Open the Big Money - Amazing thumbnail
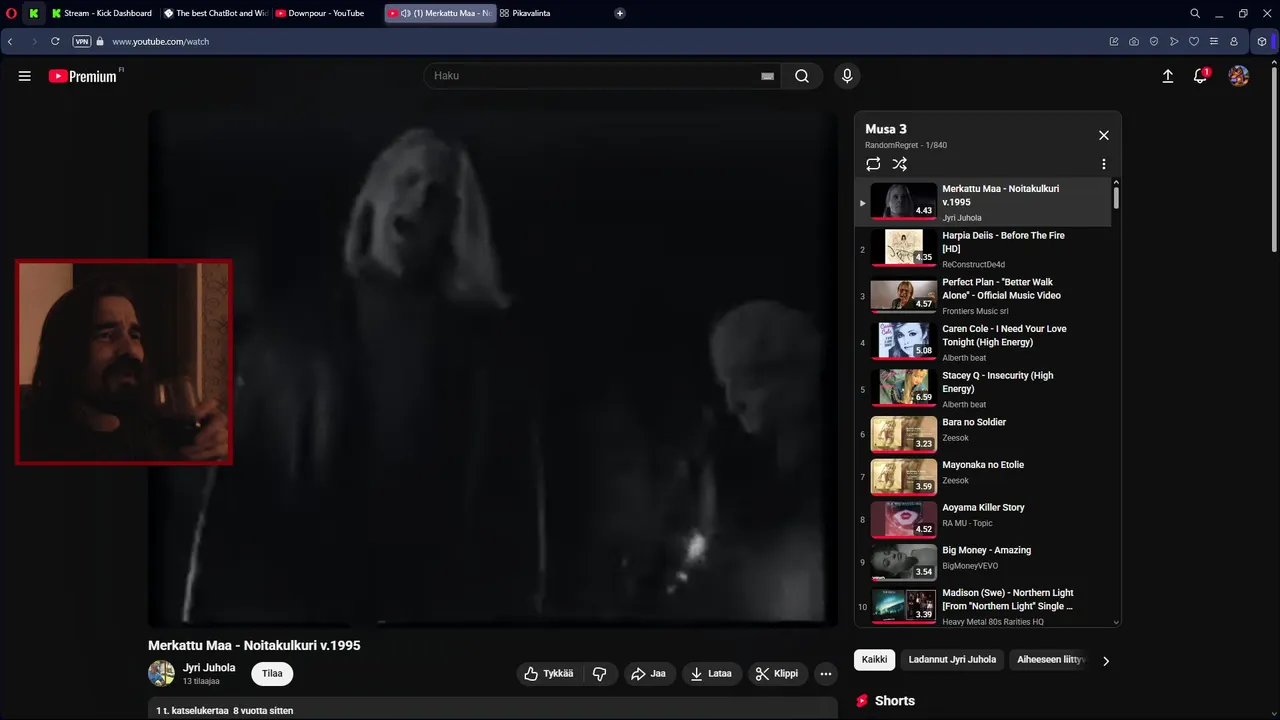This screenshot has width=1280, height=720. point(904,563)
